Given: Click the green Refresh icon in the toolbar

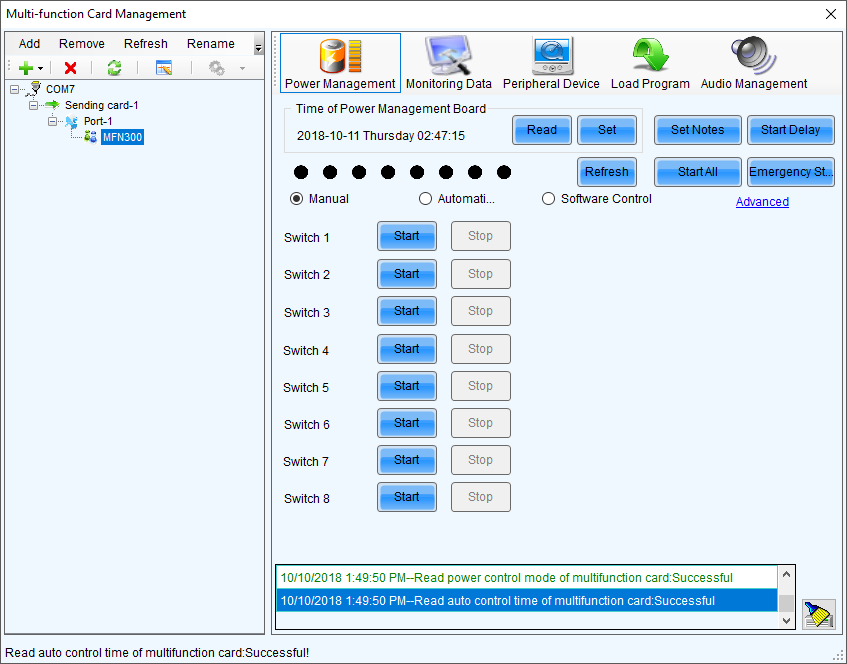Looking at the screenshot, I should coord(114,68).
